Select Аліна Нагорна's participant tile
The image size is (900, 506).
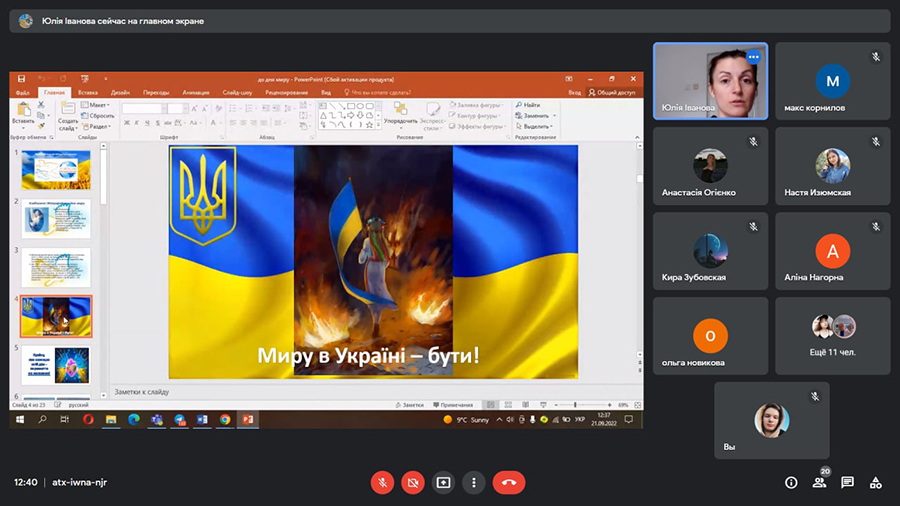click(832, 251)
